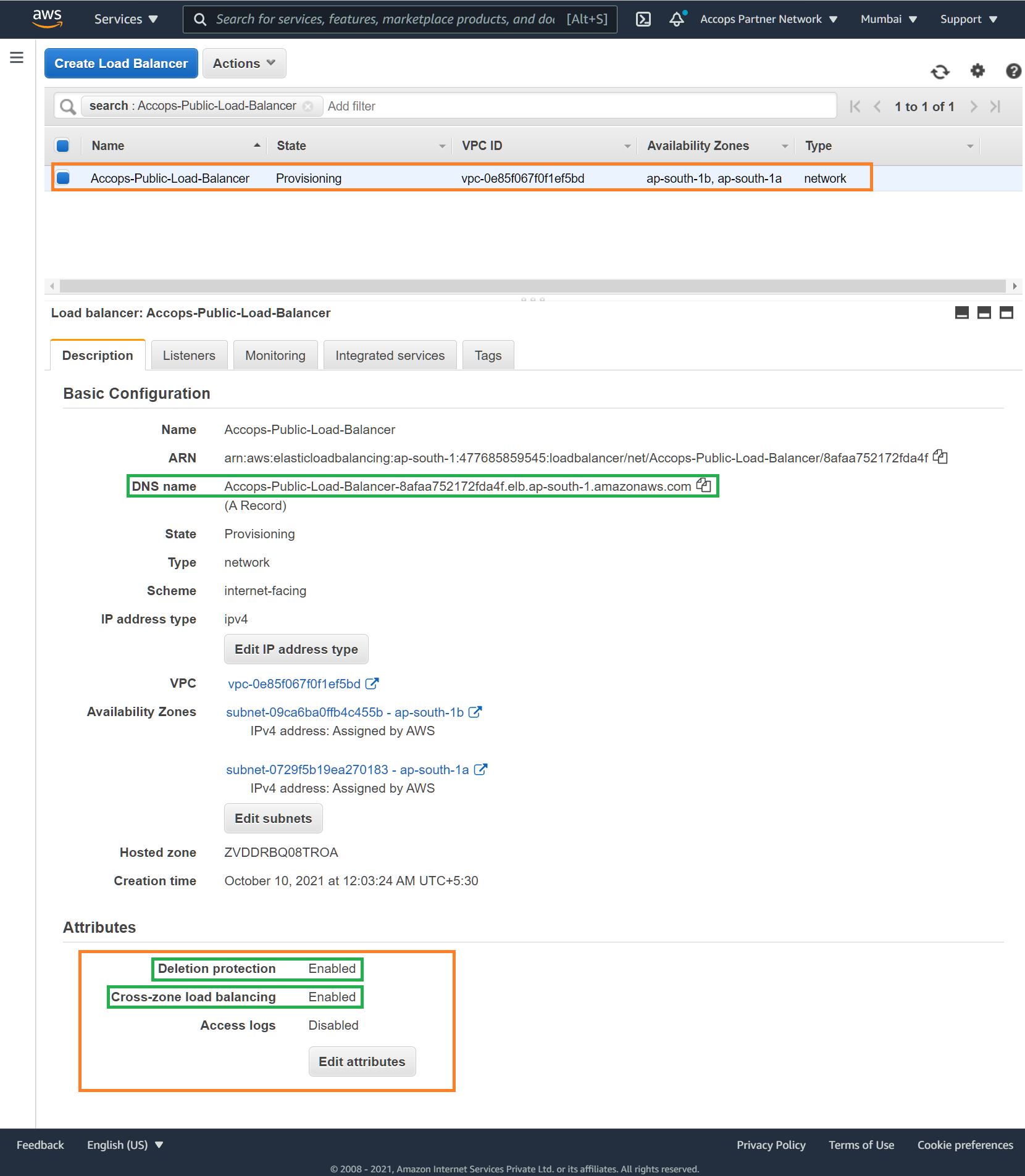Open Privacy Policy link
The image size is (1025, 1176).
[x=771, y=1145]
